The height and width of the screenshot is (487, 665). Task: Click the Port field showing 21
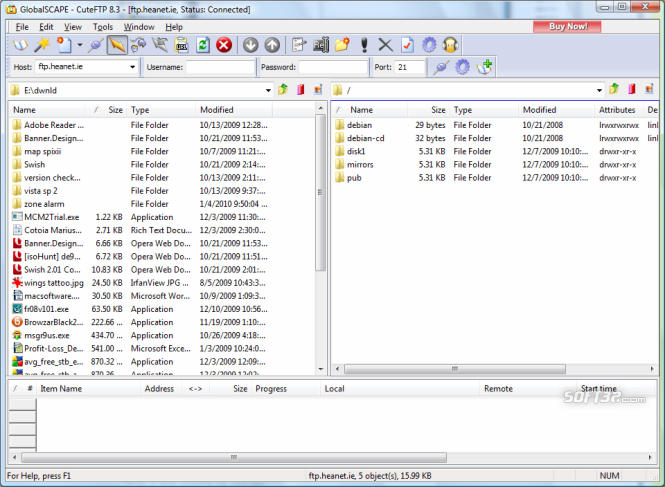(x=410, y=67)
